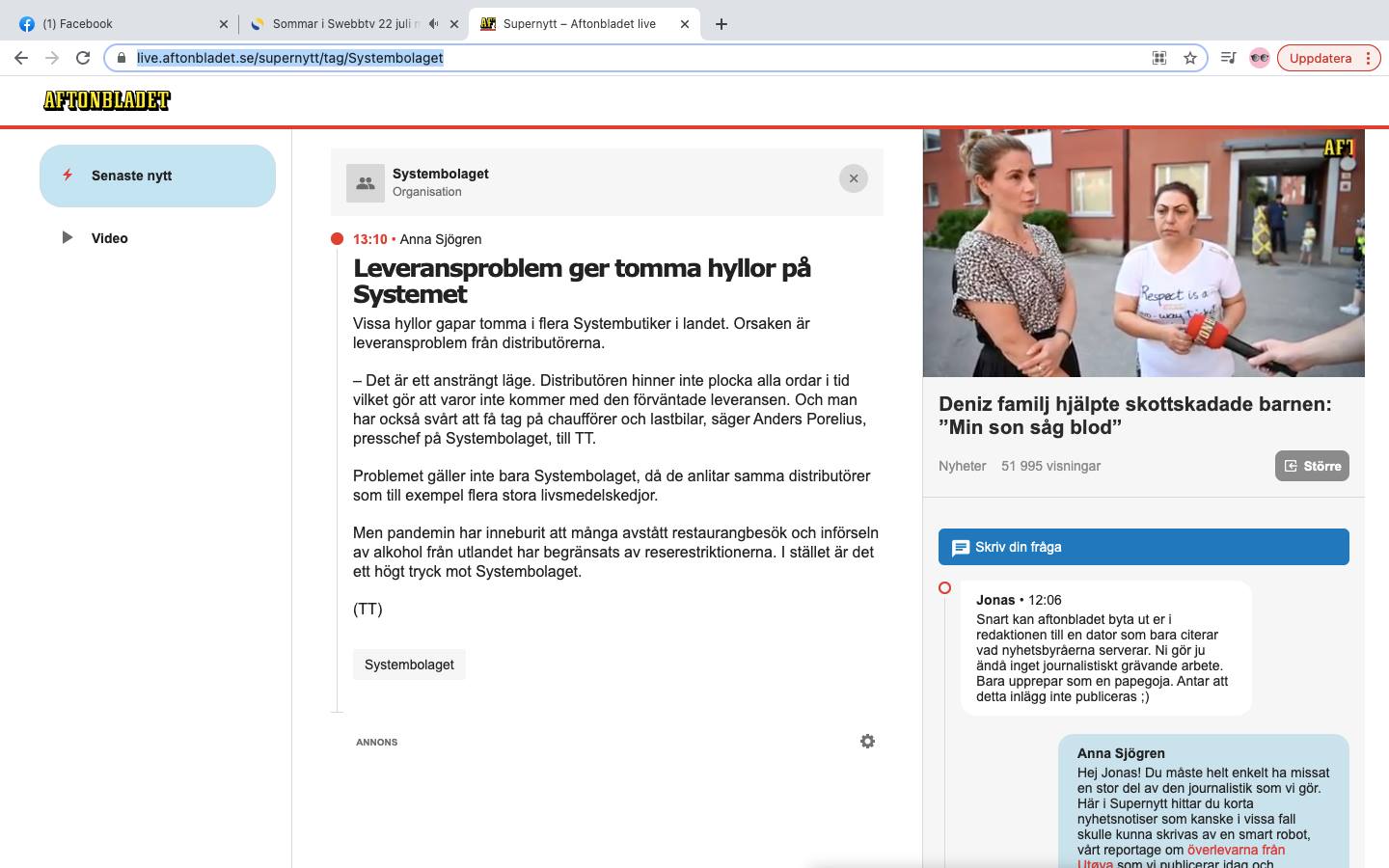
Task: Open the media playlist icon in the toolbar
Action: coord(1228,58)
